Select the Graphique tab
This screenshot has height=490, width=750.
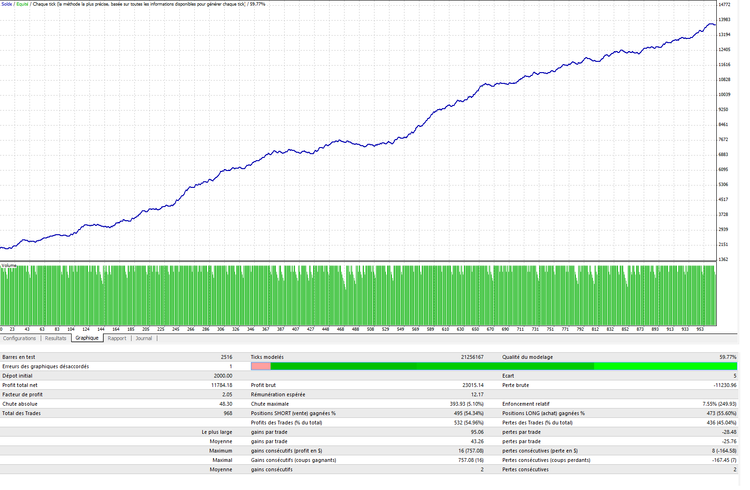pyautogui.click(x=87, y=338)
